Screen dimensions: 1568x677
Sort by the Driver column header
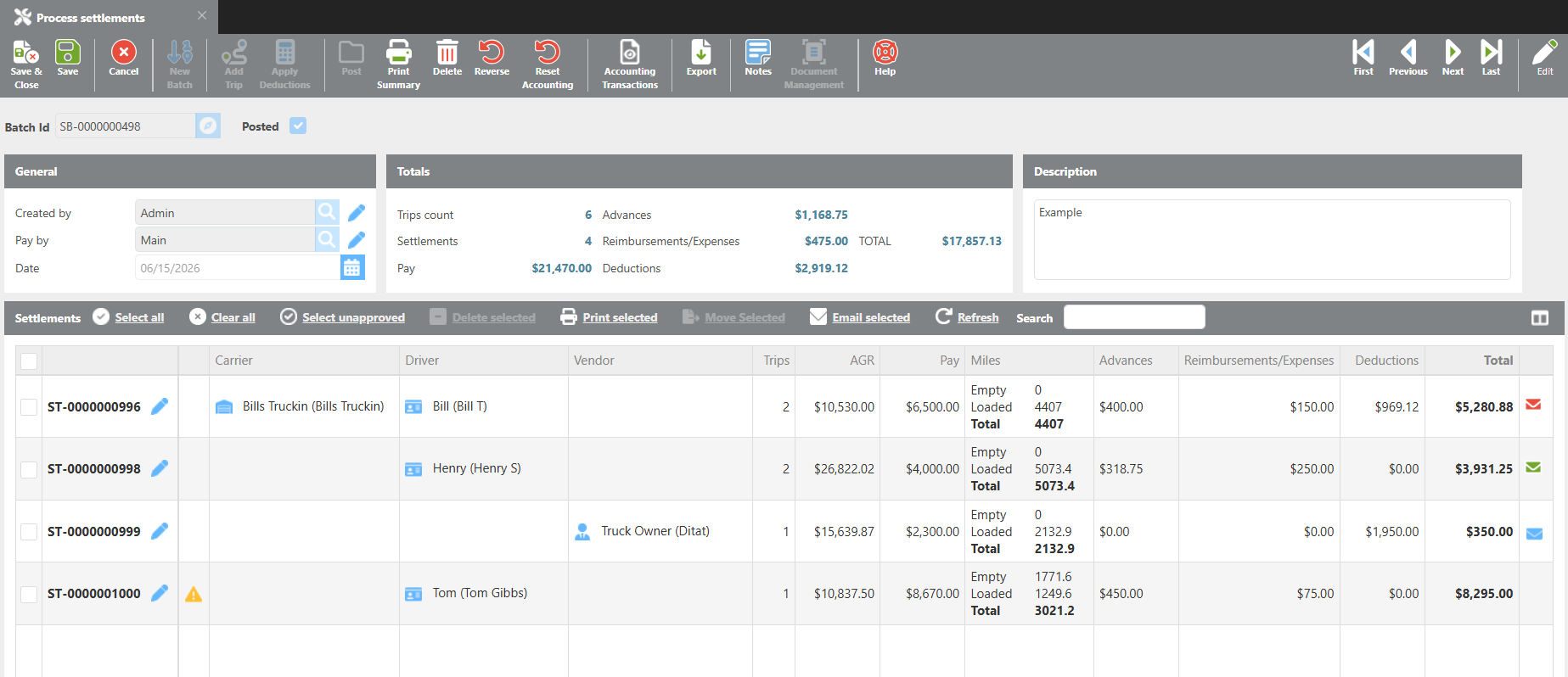pyautogui.click(x=422, y=361)
